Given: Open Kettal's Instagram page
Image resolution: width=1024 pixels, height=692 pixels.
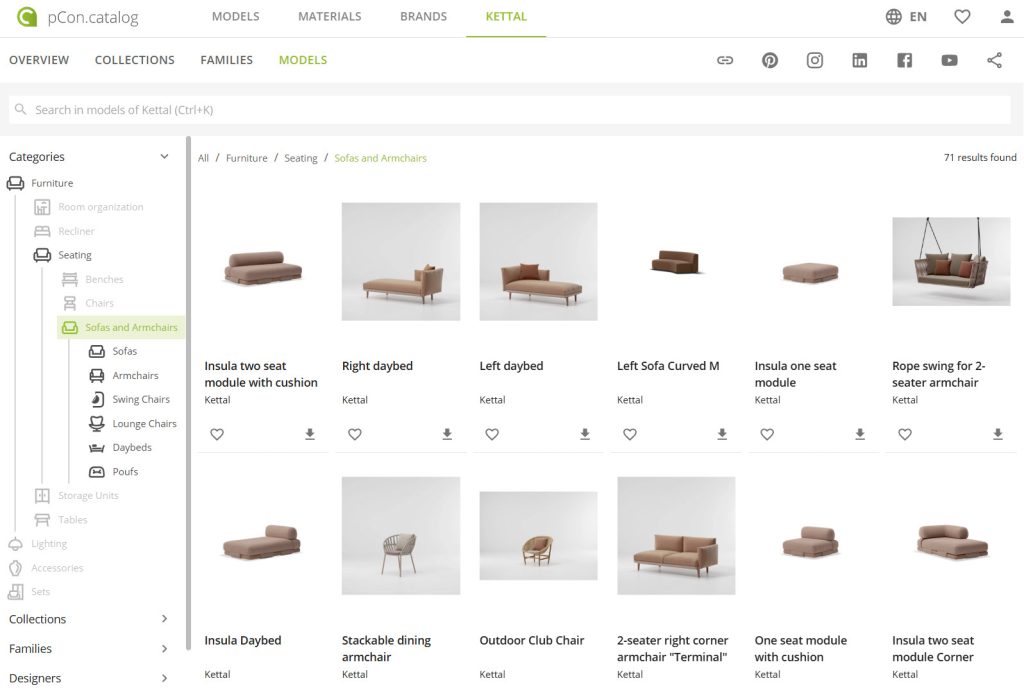Looking at the screenshot, I should click(814, 60).
